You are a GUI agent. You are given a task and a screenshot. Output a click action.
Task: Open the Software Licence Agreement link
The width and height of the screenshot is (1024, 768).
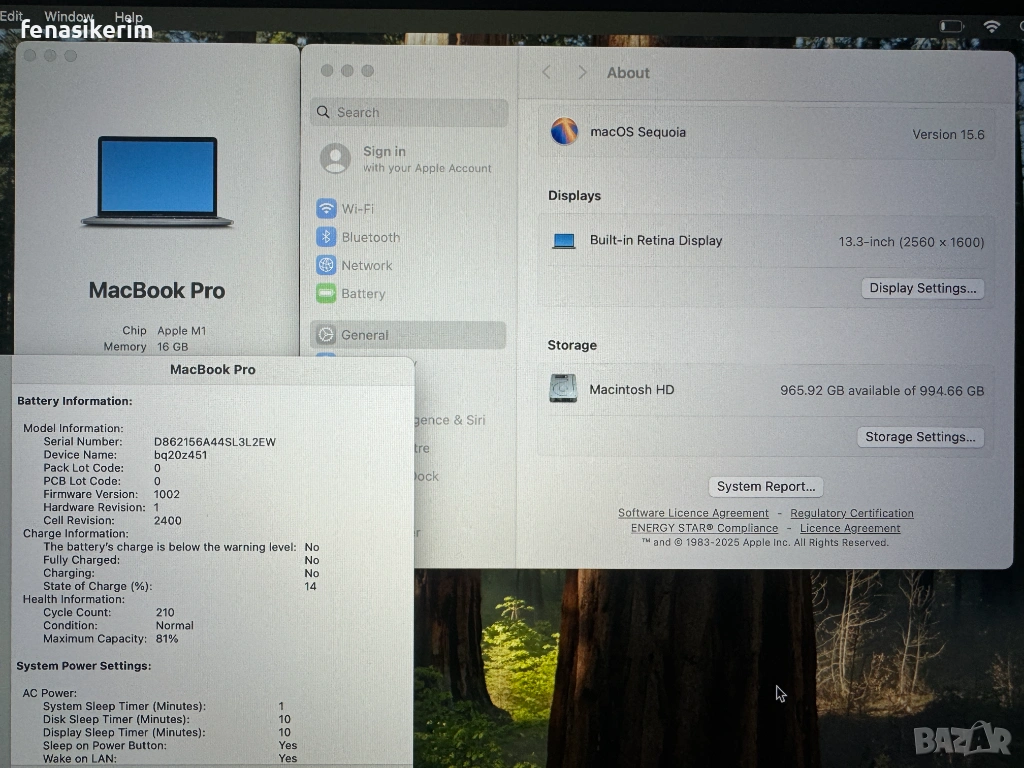693,513
